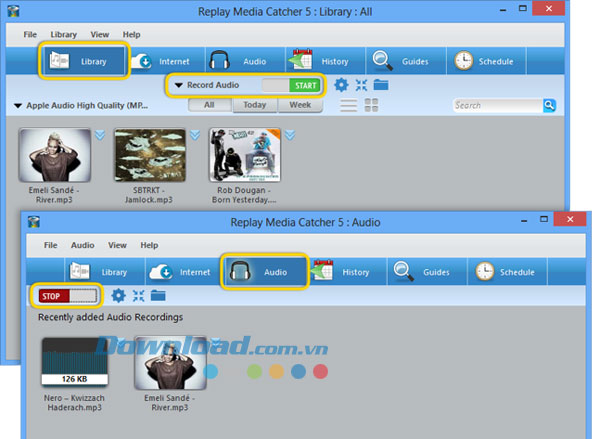Viewport: 600px width, 439px height.
Task: Open Schedule tab in Library window
Action: tap(486, 61)
